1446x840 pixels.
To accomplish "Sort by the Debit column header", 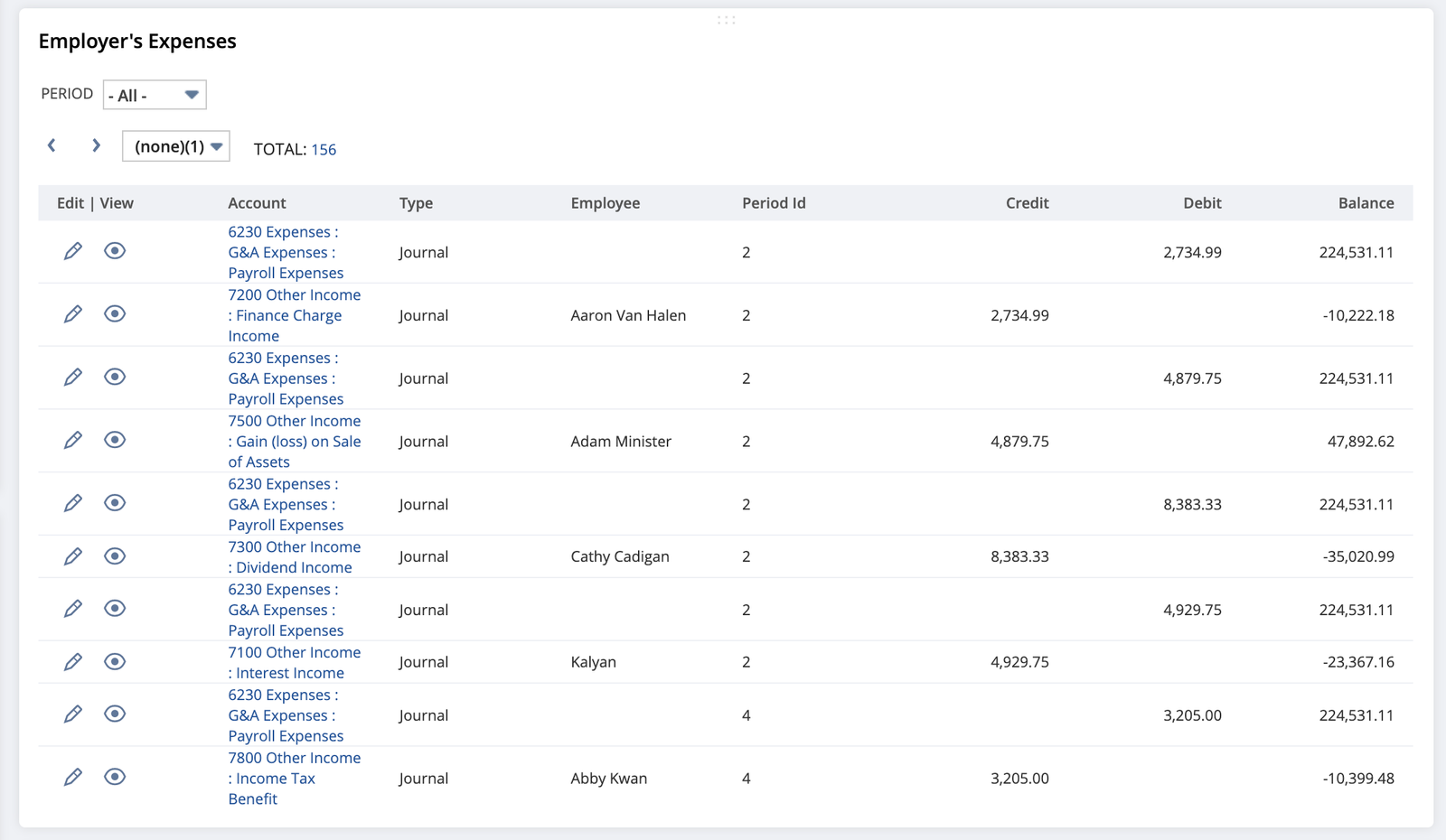I will pyautogui.click(x=1202, y=203).
